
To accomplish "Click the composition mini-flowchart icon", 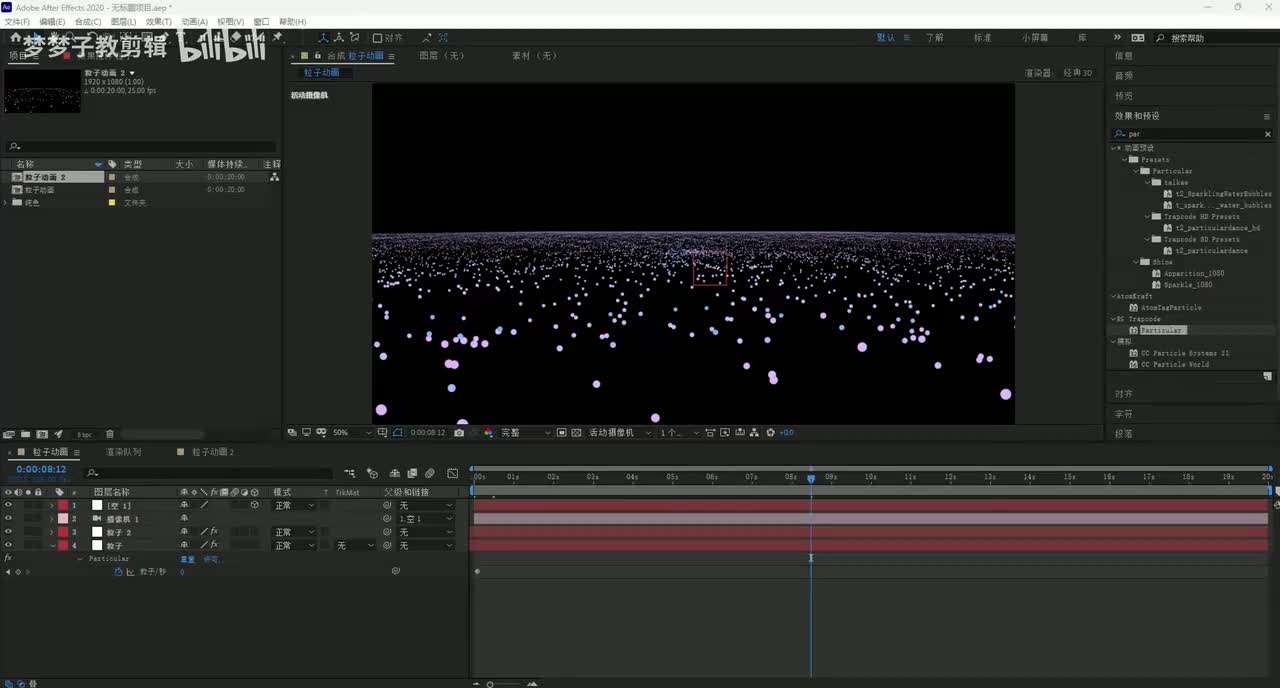I will (350, 473).
